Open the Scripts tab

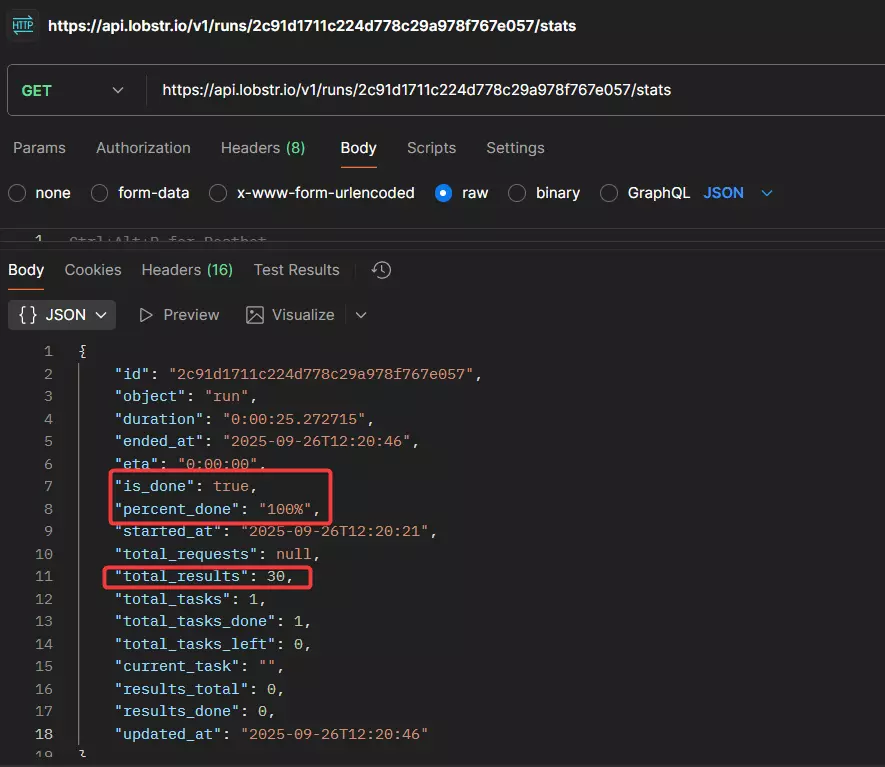coord(431,147)
